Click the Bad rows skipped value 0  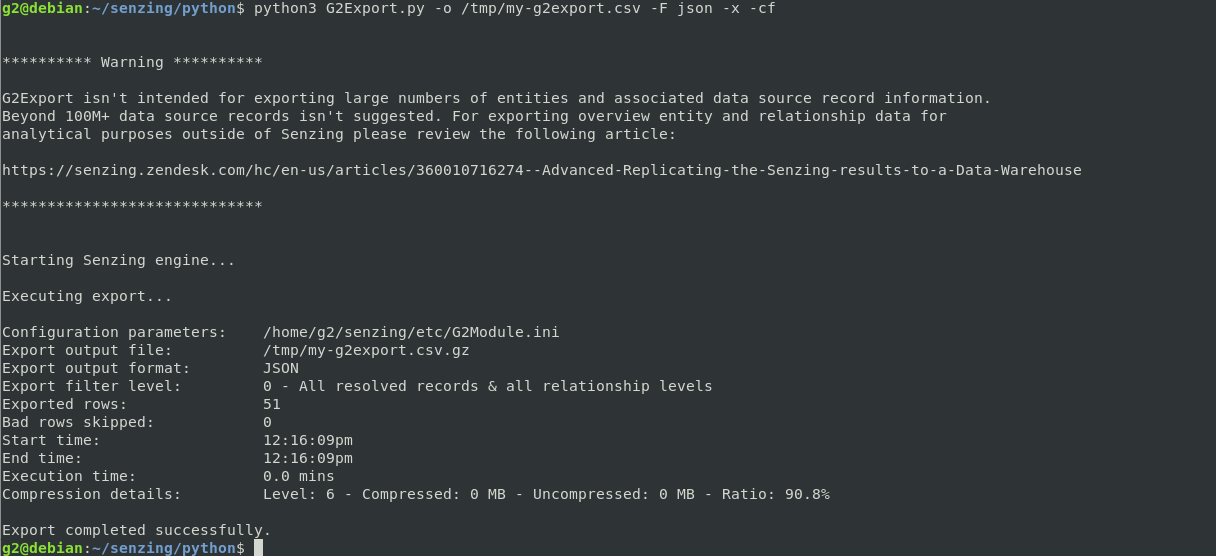(267, 422)
